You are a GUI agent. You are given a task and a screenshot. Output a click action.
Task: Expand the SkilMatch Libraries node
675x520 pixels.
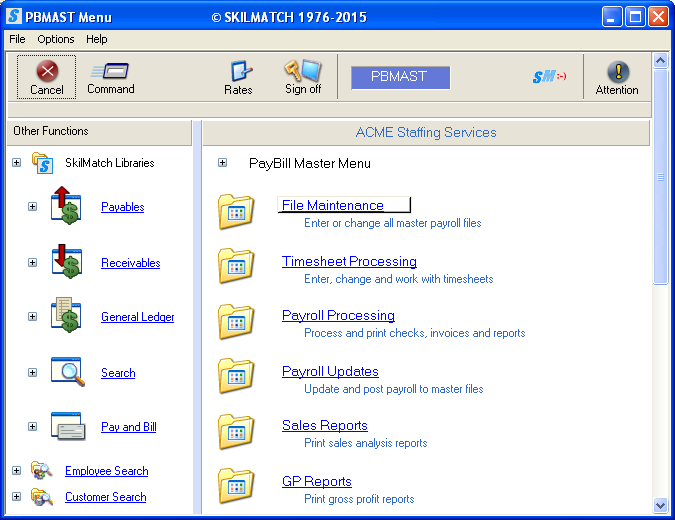(x=16, y=163)
